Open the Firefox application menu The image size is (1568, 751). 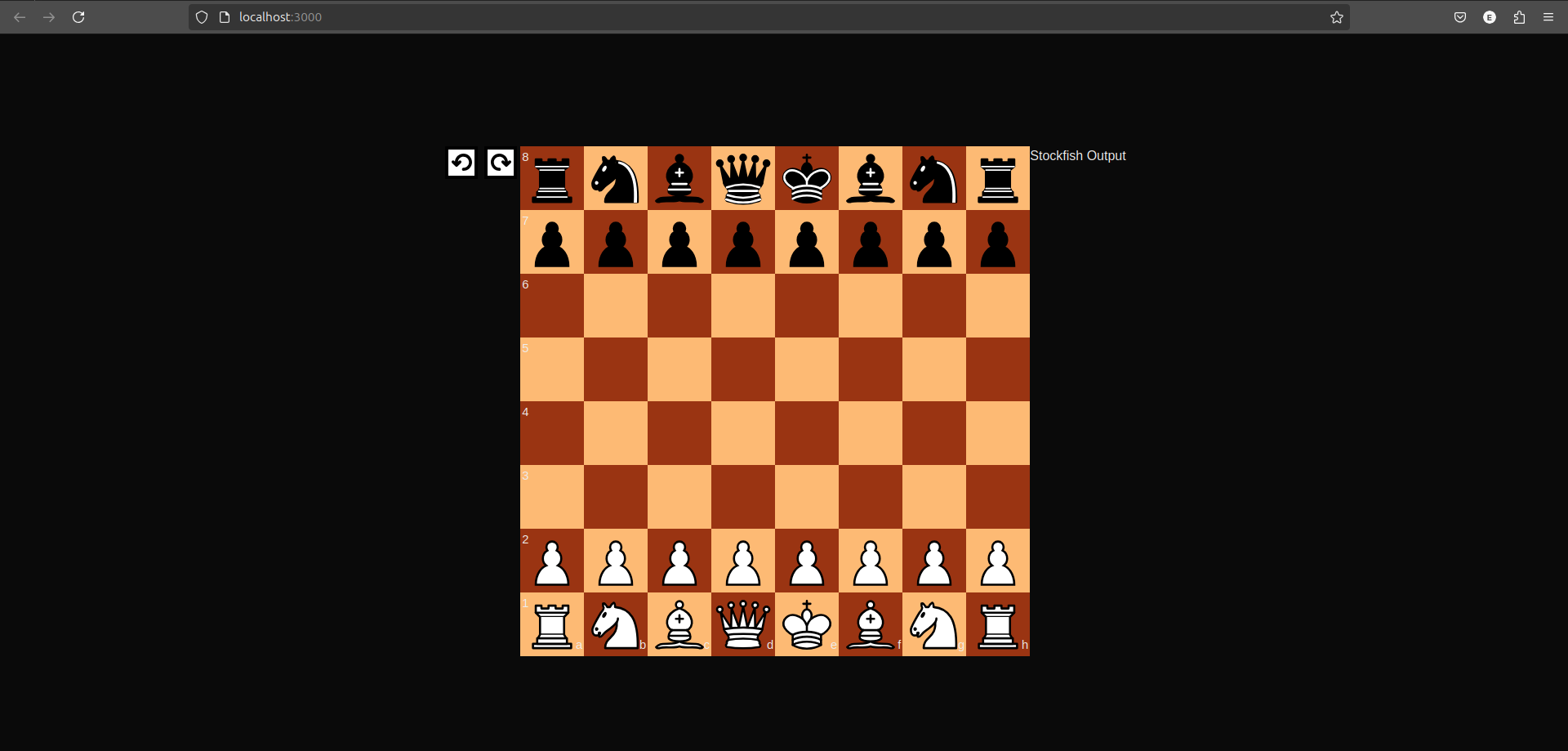point(1548,17)
